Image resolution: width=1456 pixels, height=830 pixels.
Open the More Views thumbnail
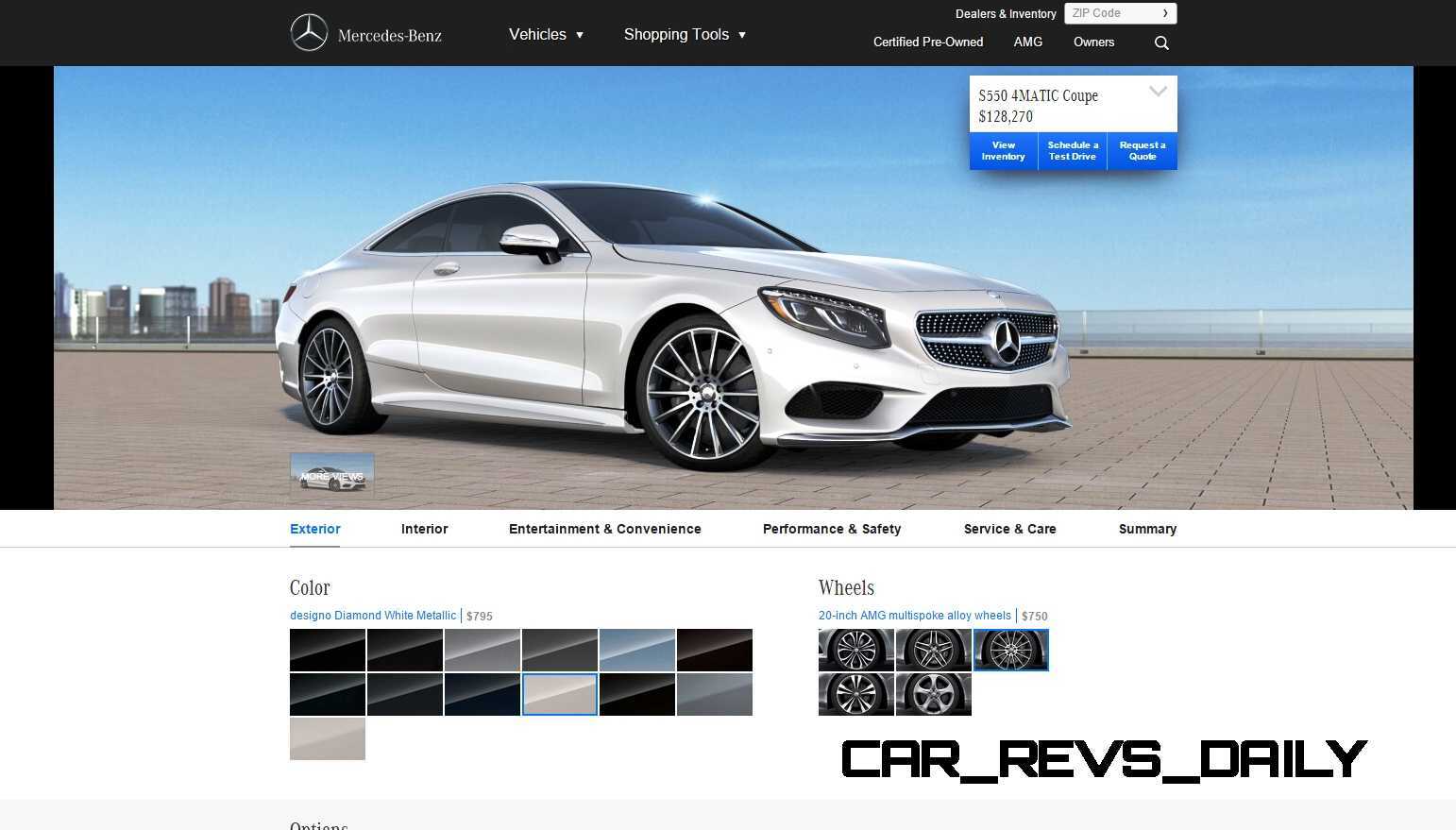(332, 475)
